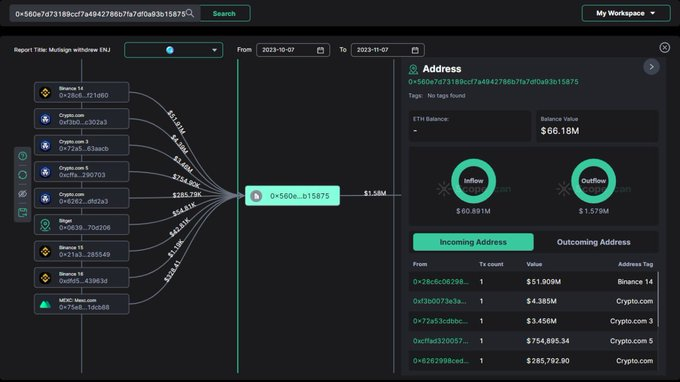Click the $754,895.34 value cell
The height and width of the screenshot is (382, 680).
pyautogui.click(x=548, y=341)
